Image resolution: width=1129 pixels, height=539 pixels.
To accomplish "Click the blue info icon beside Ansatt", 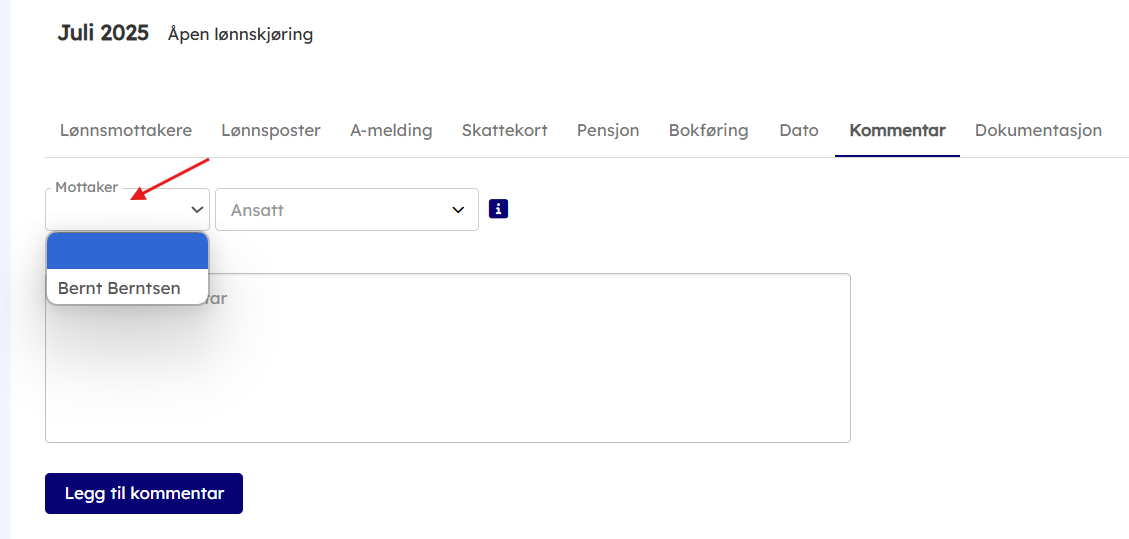I will point(498,209).
